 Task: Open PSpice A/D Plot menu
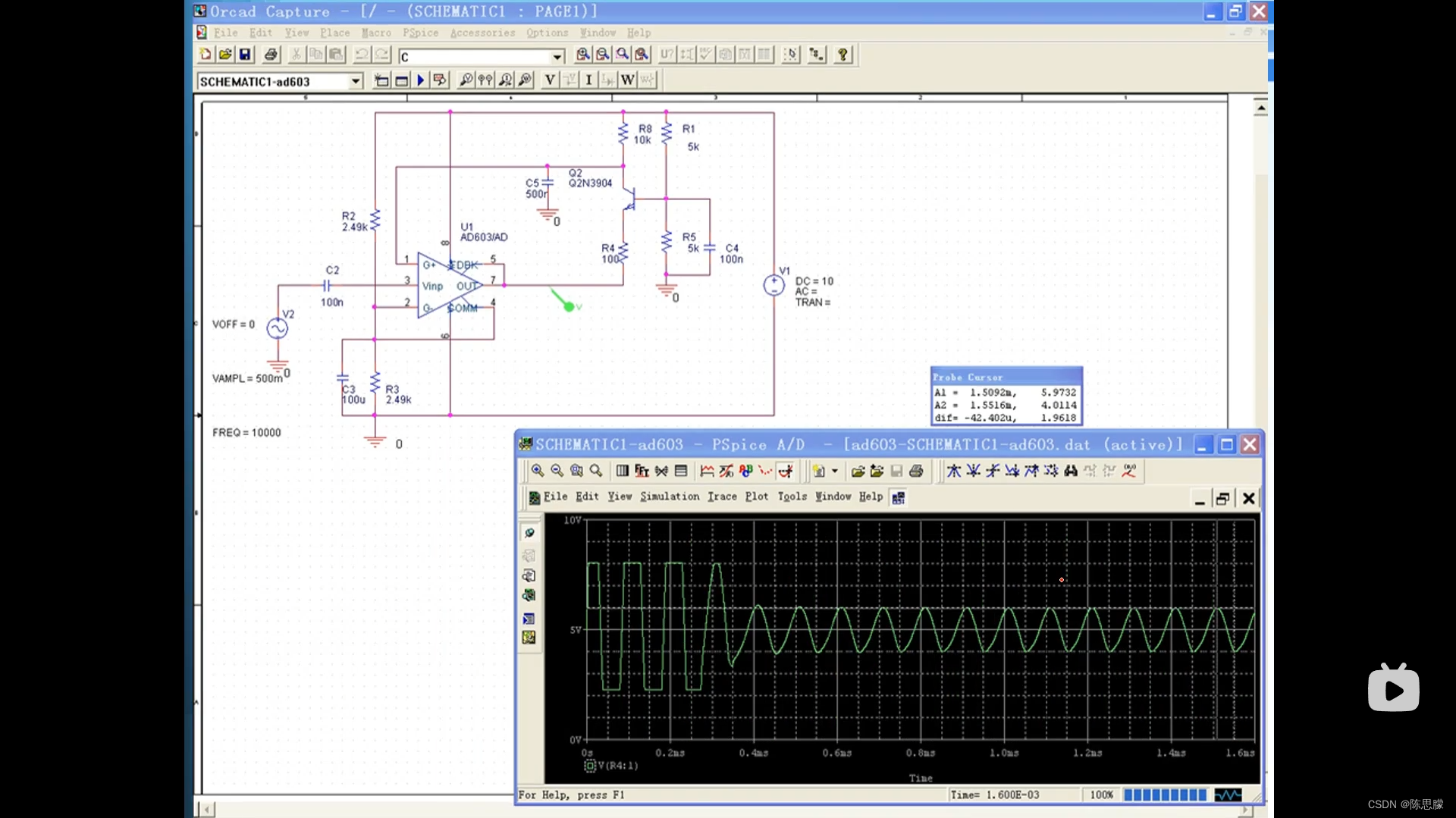[x=756, y=497]
